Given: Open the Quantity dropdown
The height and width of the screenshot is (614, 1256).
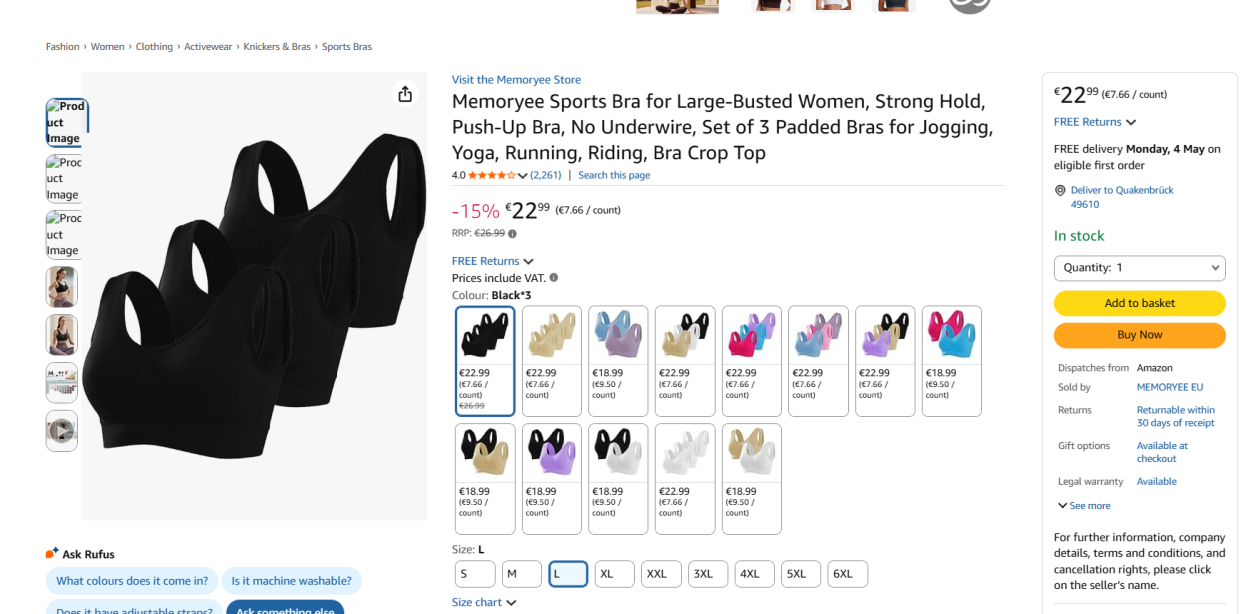Looking at the screenshot, I should pos(1139,268).
